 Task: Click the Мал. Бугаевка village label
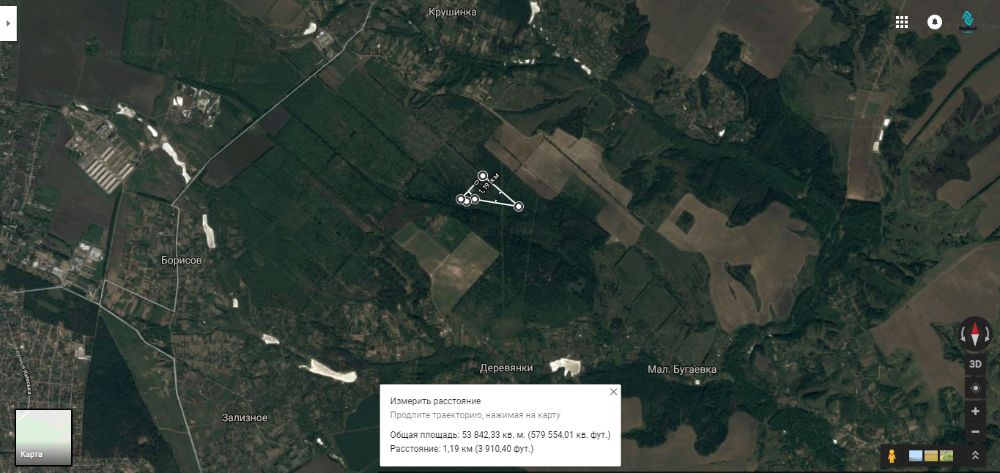click(x=682, y=369)
